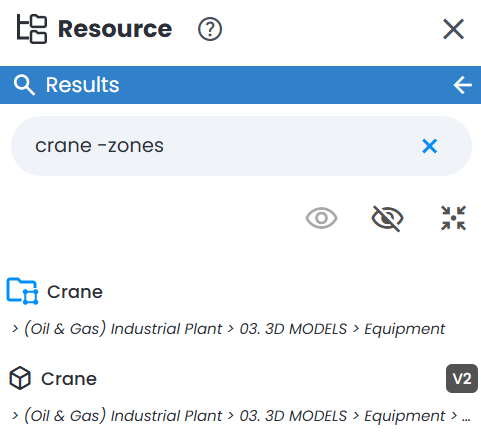Open the Crane model result
The width and height of the screenshot is (481, 436).
coord(69,379)
